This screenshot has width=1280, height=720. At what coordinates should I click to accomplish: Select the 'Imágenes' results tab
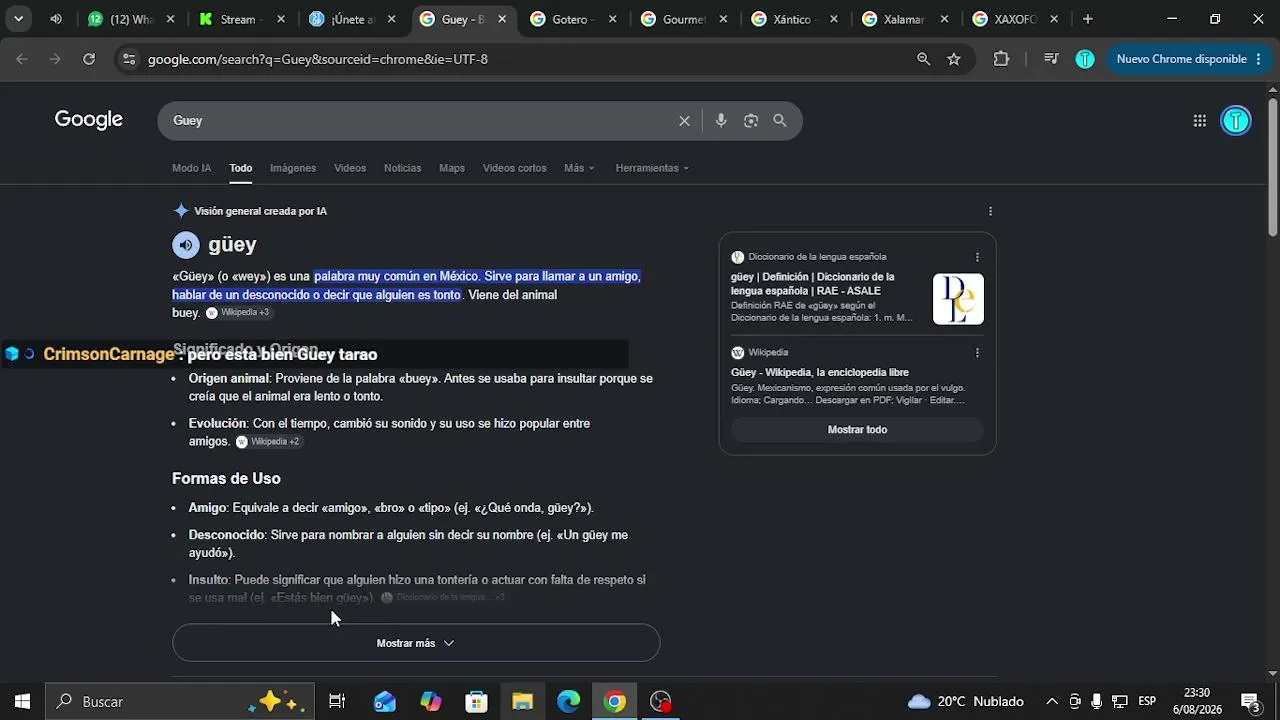coord(293,168)
